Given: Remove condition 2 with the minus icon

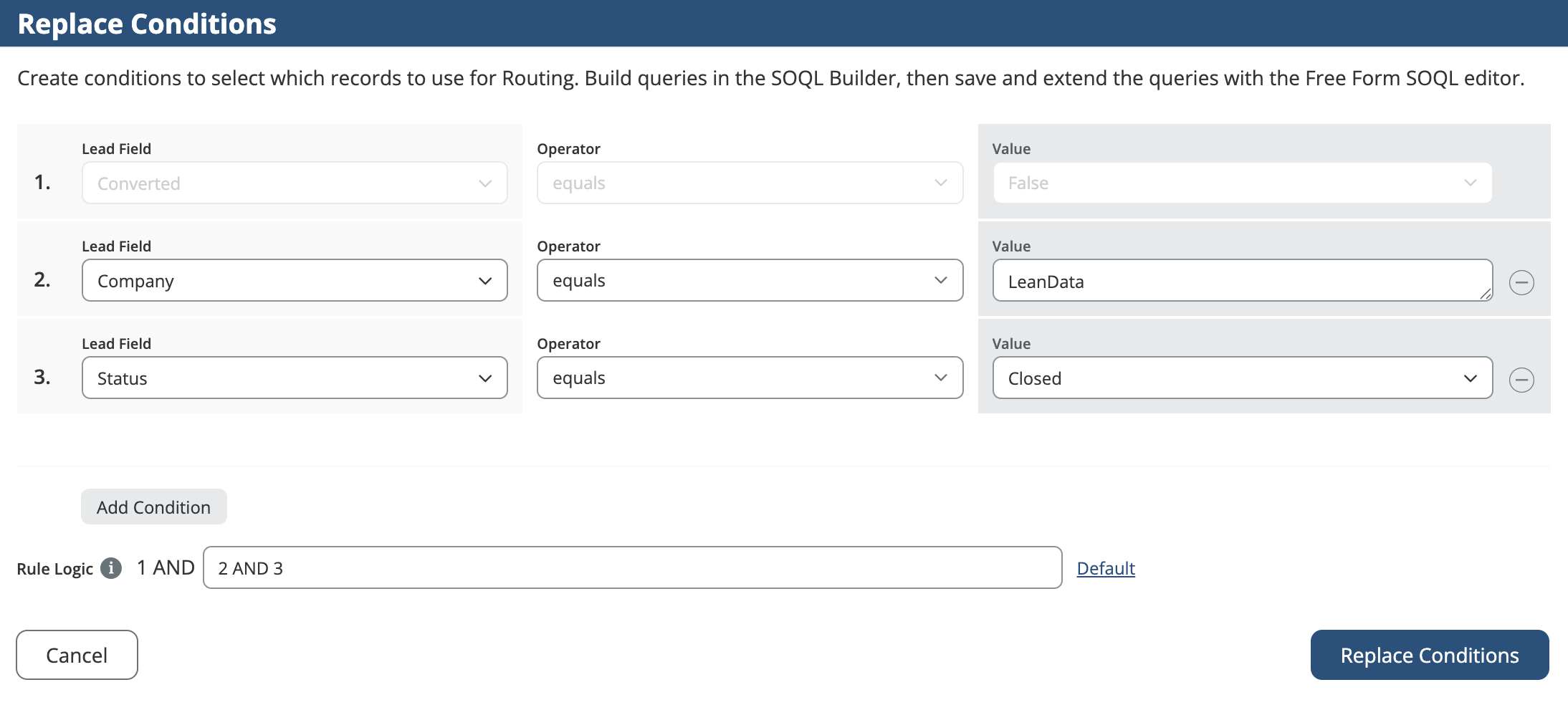Looking at the screenshot, I should pos(1521,282).
